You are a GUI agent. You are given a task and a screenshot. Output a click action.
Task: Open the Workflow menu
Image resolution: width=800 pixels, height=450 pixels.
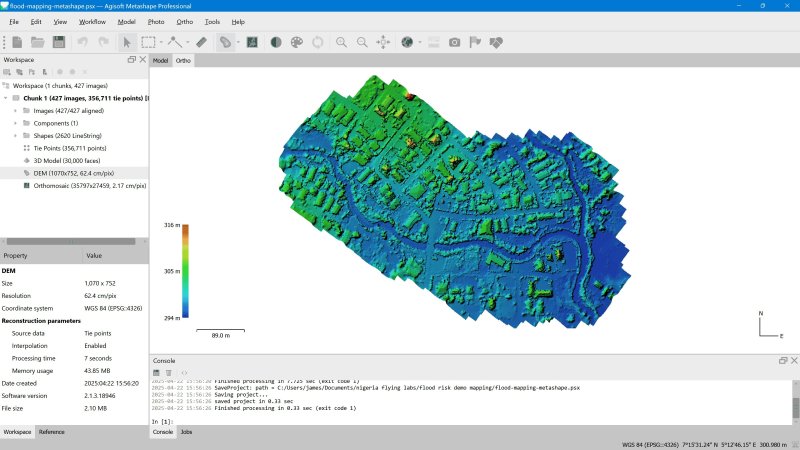[92, 22]
